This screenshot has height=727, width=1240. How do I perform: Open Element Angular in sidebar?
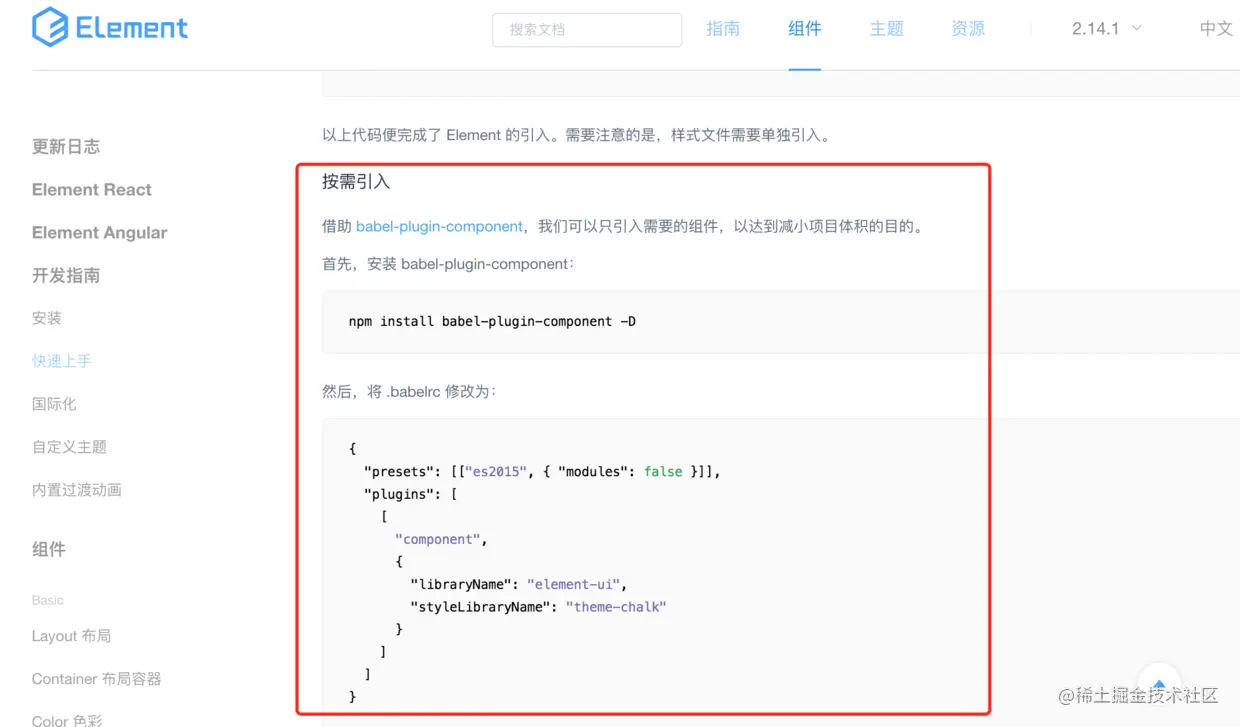[100, 233]
